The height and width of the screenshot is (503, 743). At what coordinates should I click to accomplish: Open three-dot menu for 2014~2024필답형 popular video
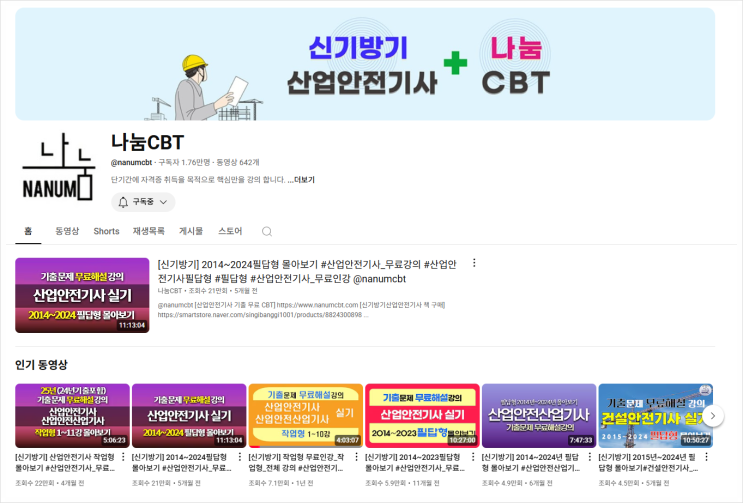coord(240,457)
